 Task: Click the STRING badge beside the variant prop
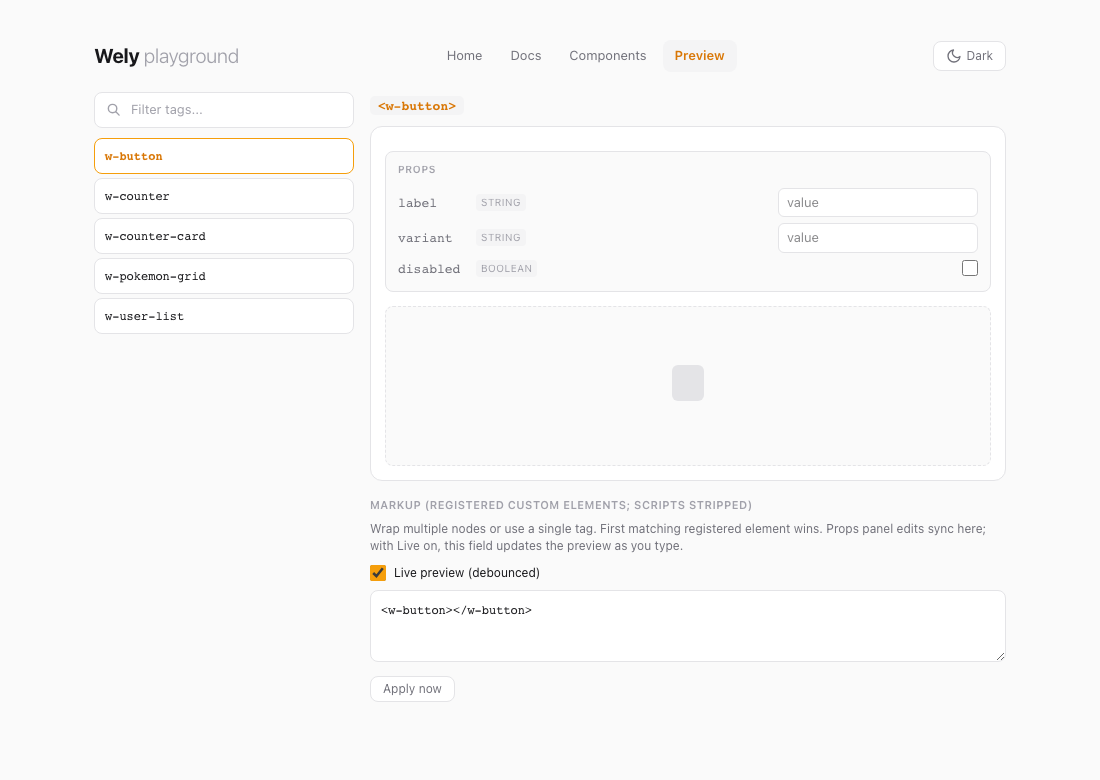(x=500, y=237)
